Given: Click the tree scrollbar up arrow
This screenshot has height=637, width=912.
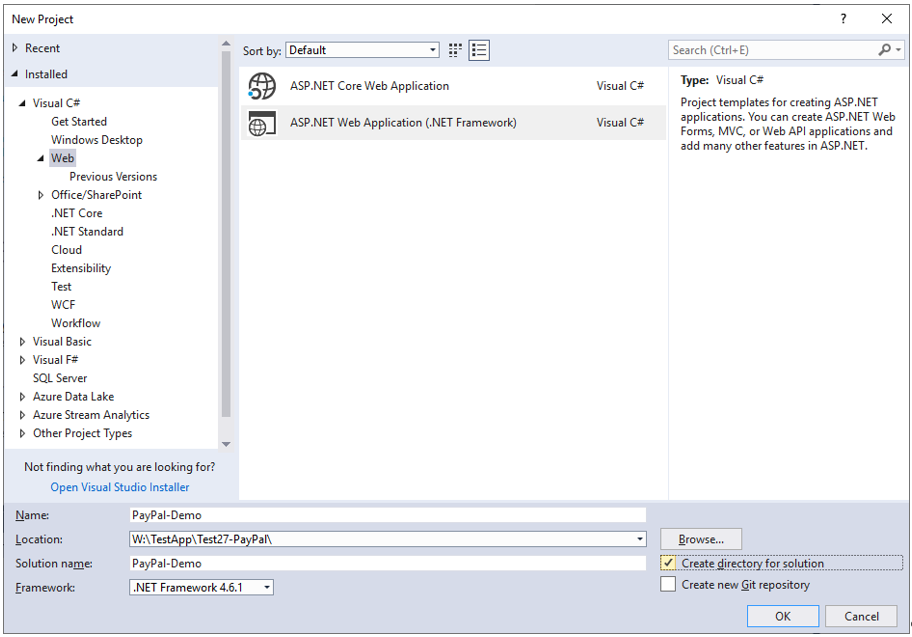Looking at the screenshot, I should click(226, 44).
